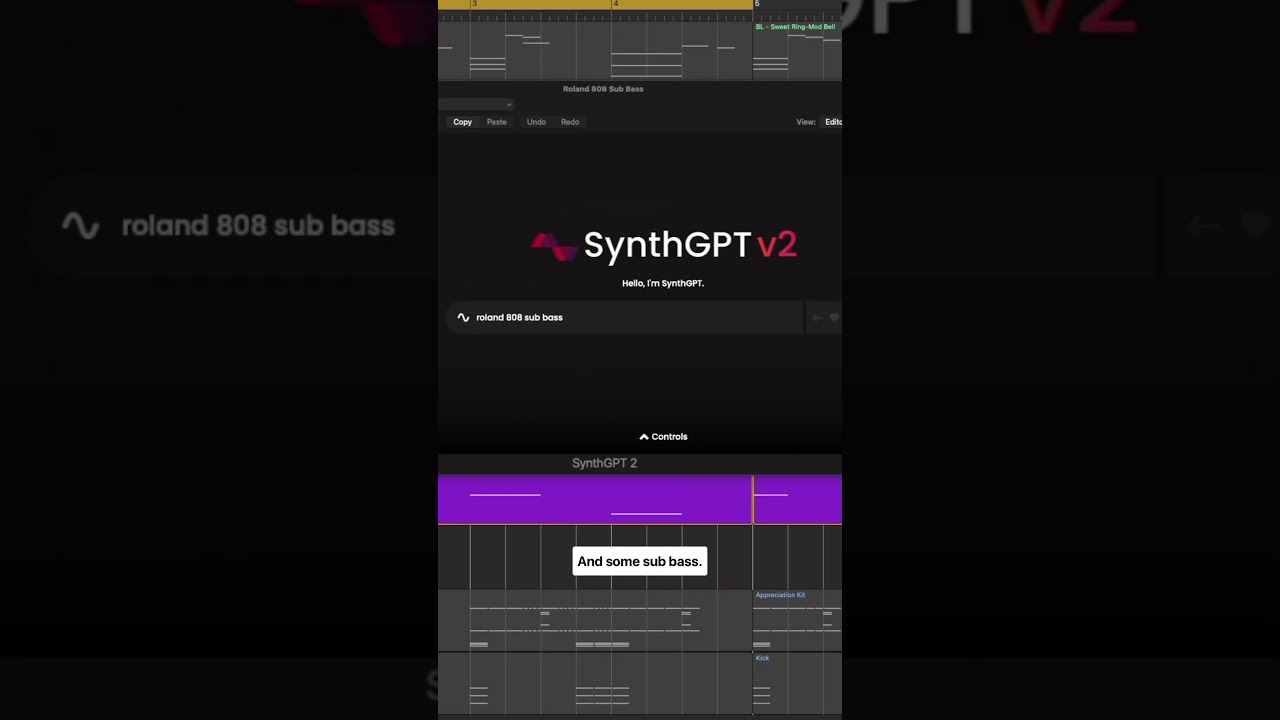Image resolution: width=1280 pixels, height=720 pixels.
Task: Select the 'BL - Sweet Ring-Mod Bell' region
Action: [x=798, y=50]
